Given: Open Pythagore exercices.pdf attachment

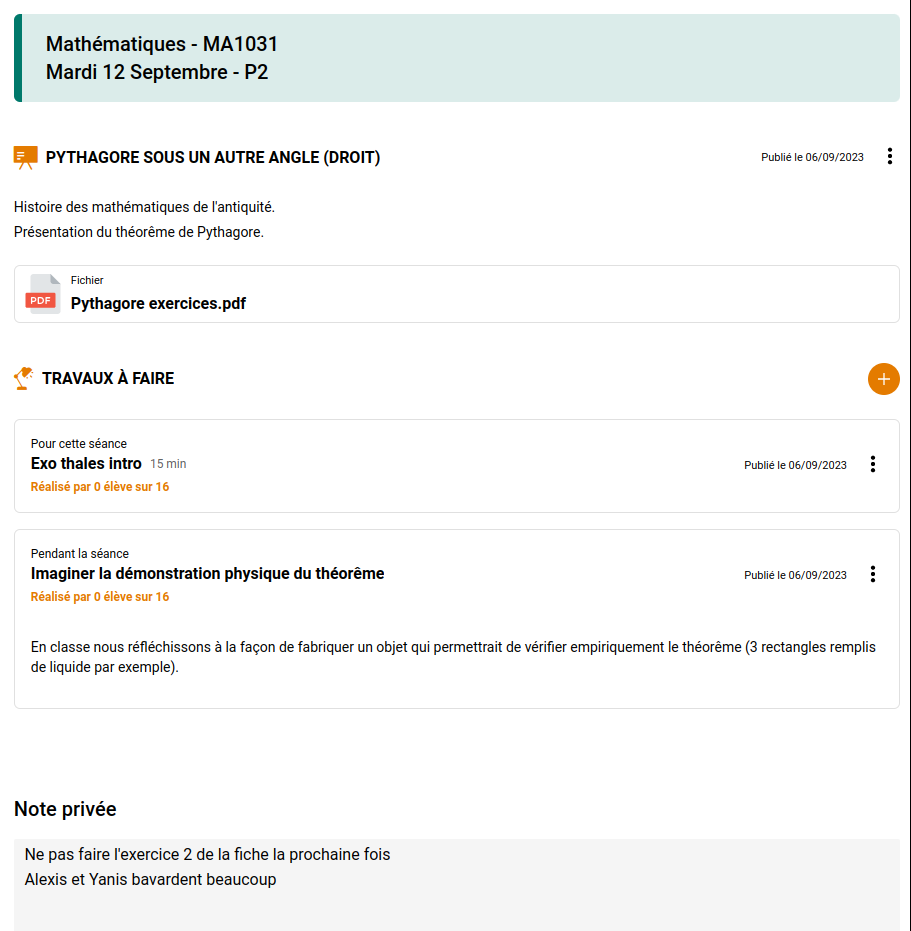Looking at the screenshot, I should coord(158,303).
